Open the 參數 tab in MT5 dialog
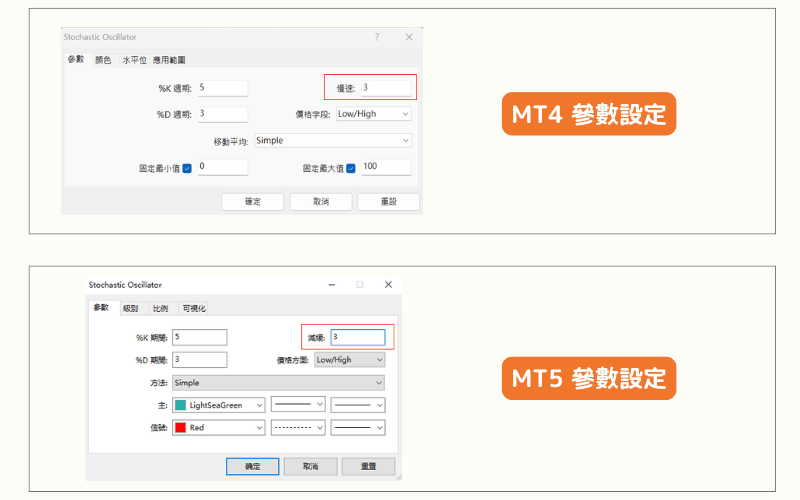Screen dimensions: 800x500 (102, 308)
